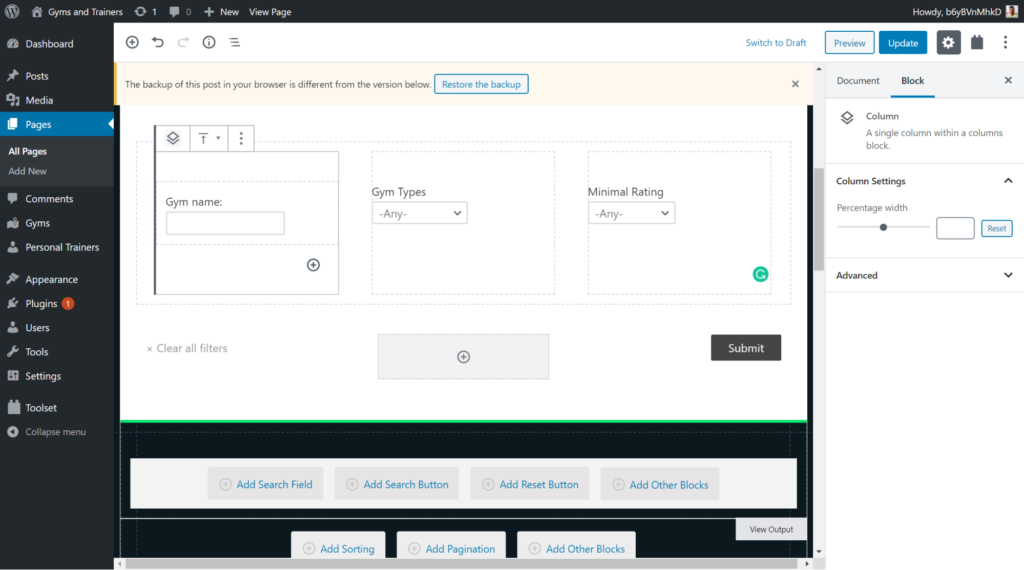Add block inside Gym name column

(x=313, y=265)
